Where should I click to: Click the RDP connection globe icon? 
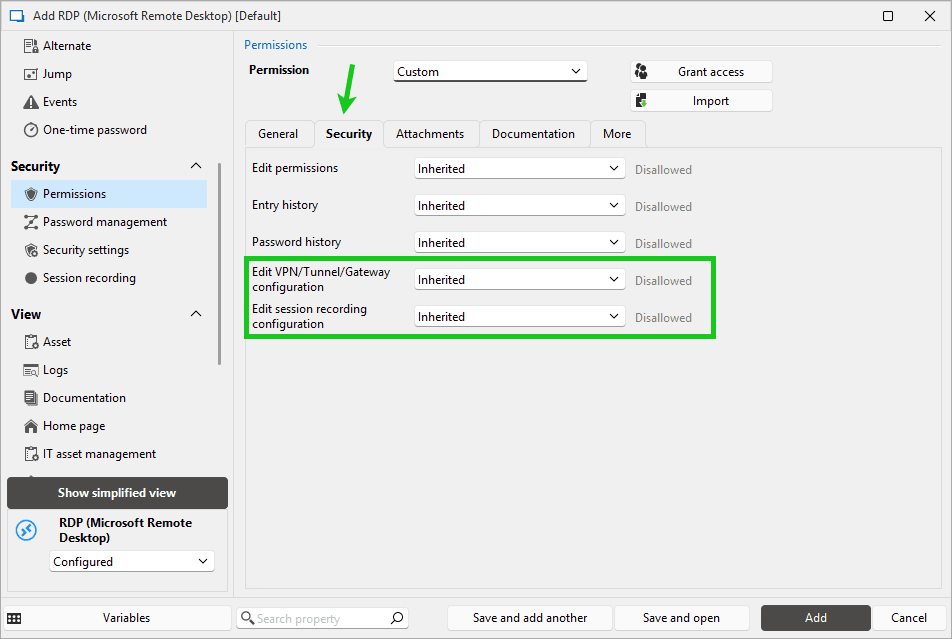coord(25,530)
